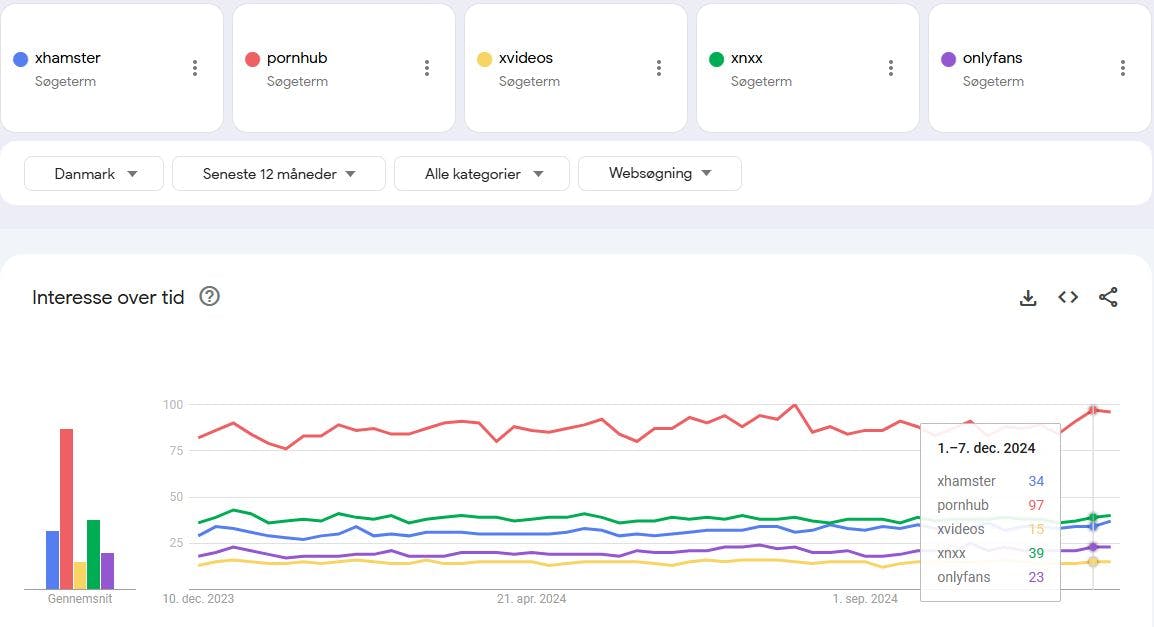Open the Websøgning search type dropdown
The width and height of the screenshot is (1154, 627).
[660, 173]
